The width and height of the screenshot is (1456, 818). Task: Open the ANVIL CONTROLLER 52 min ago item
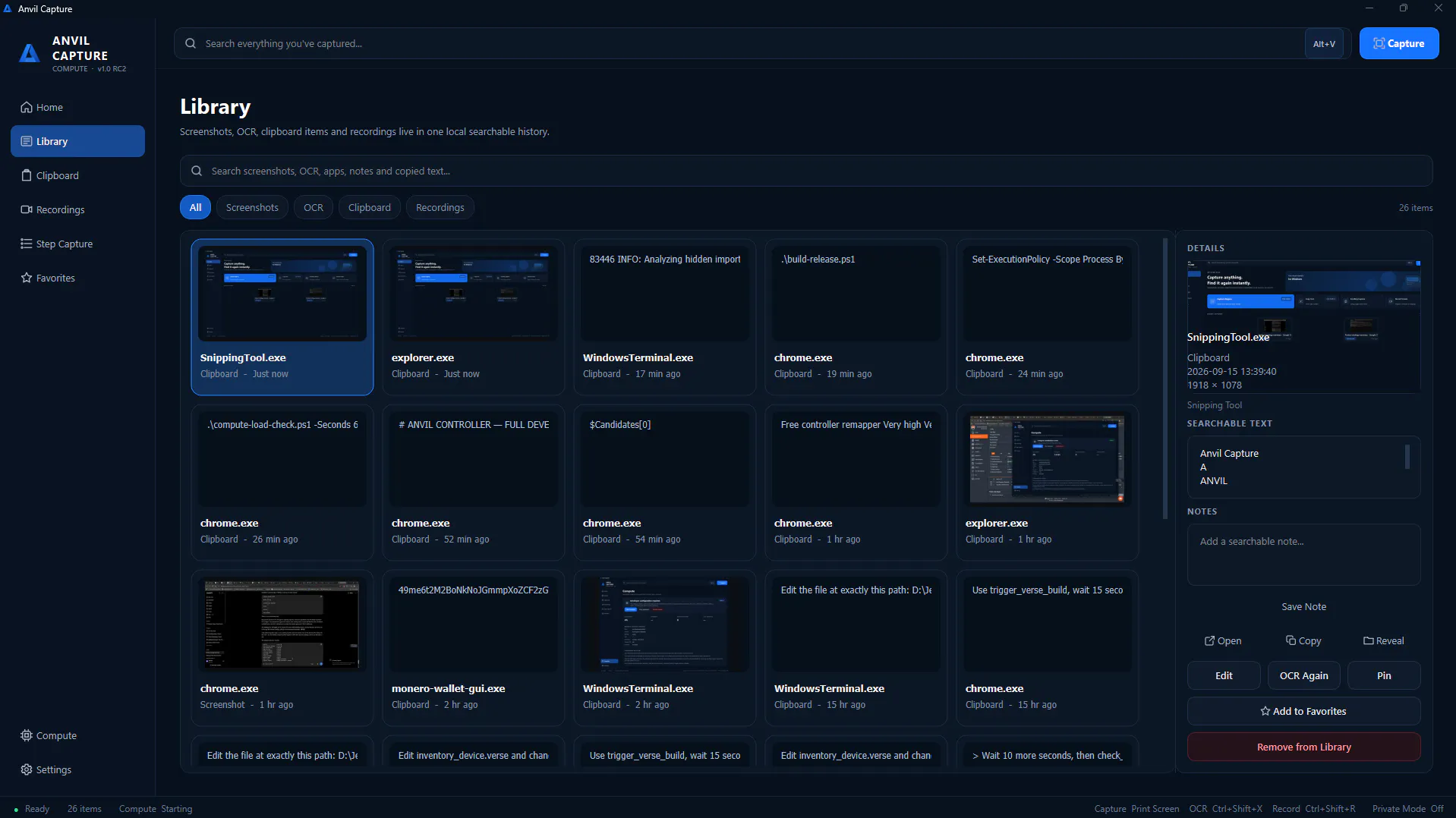click(474, 483)
